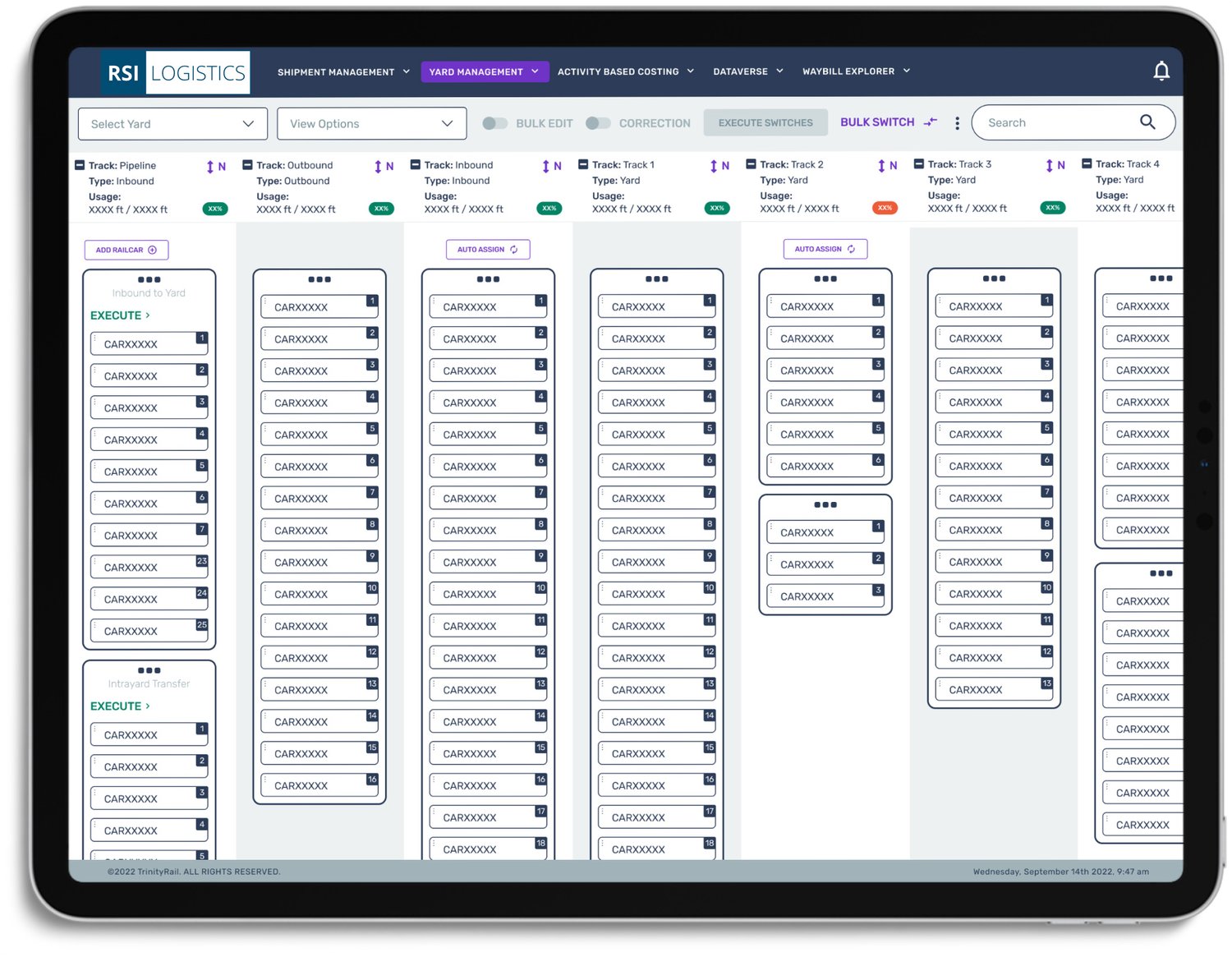Viewport: 1232px width, 957px height.
Task: Click Add Railcar button in Pipeline track
Action: click(126, 250)
